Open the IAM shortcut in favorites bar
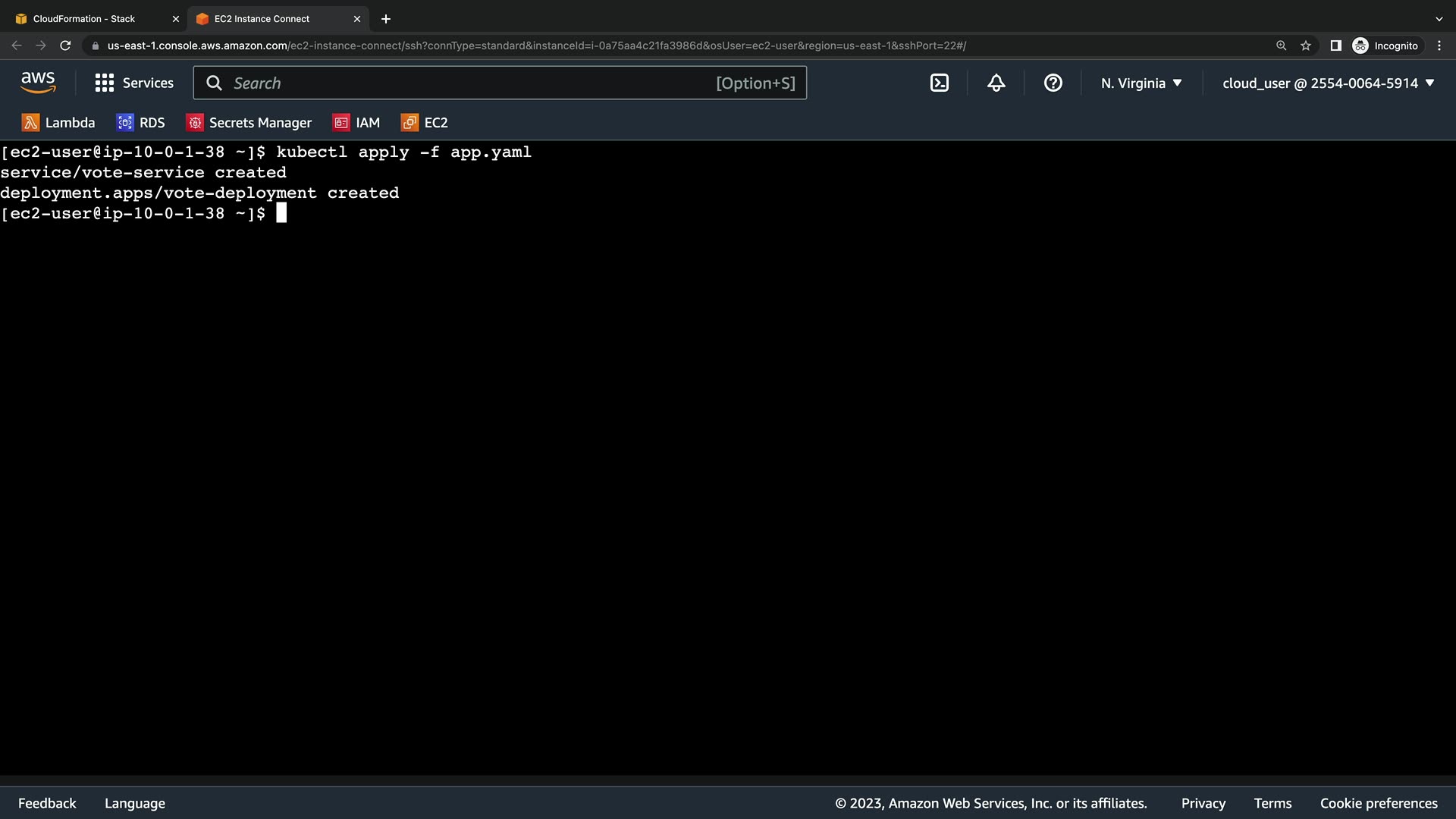 tap(356, 123)
